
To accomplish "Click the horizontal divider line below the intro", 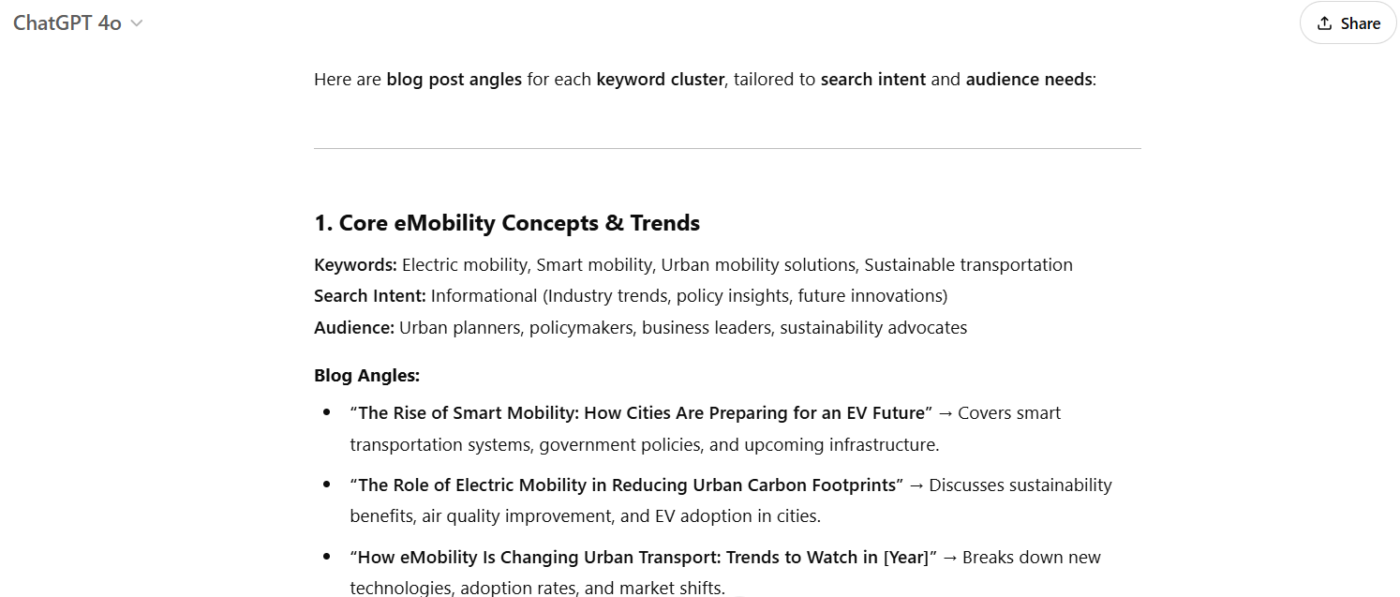I will click(x=727, y=149).
